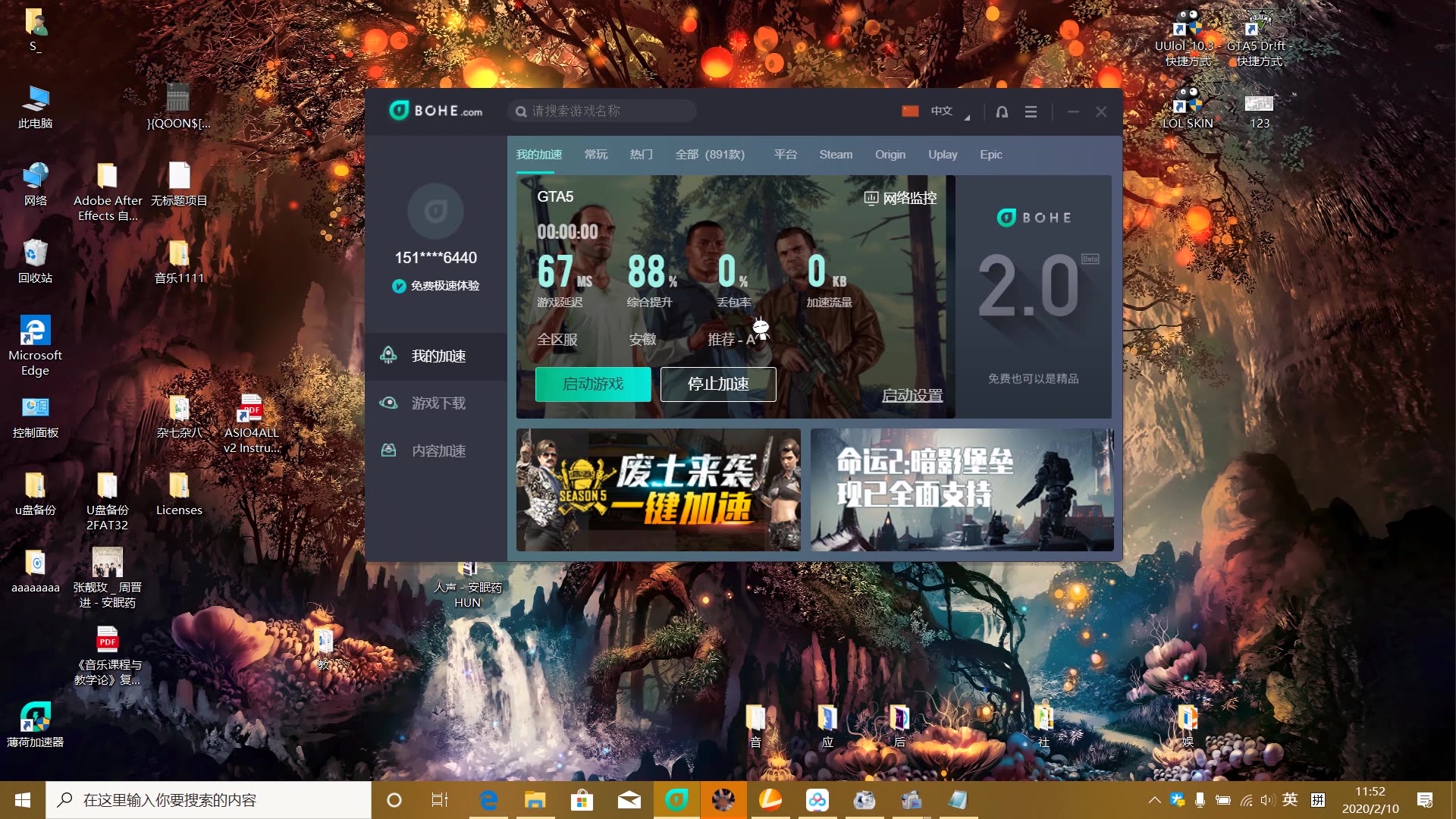Switch to the Steam tab

coord(836,154)
